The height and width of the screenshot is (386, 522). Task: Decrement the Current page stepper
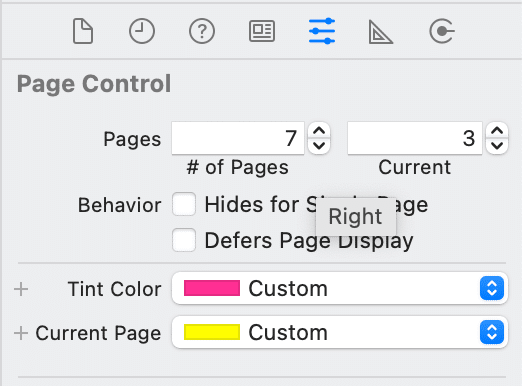pyautogui.click(x=497, y=146)
